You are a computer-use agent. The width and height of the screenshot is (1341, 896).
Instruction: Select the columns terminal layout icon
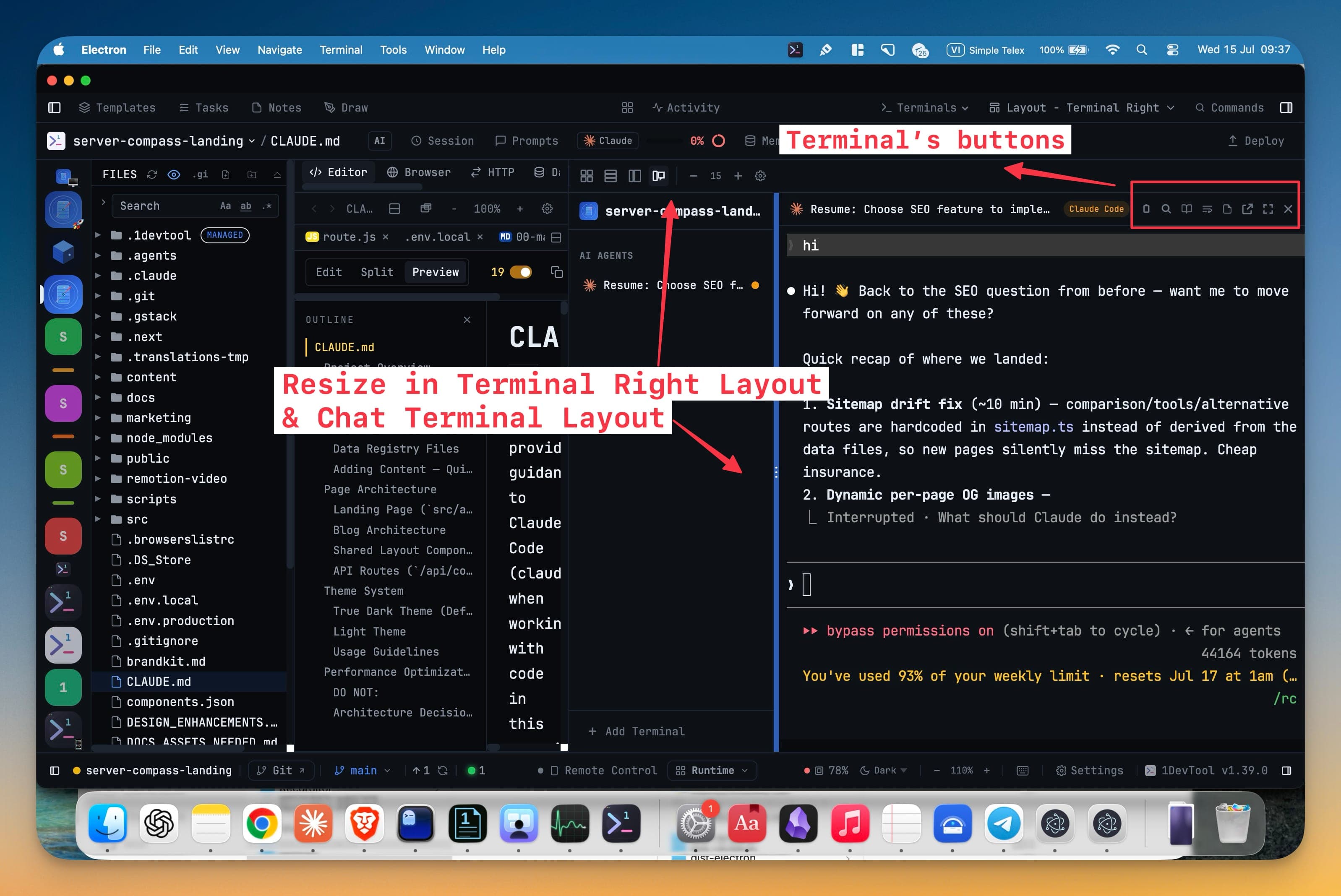pos(634,176)
